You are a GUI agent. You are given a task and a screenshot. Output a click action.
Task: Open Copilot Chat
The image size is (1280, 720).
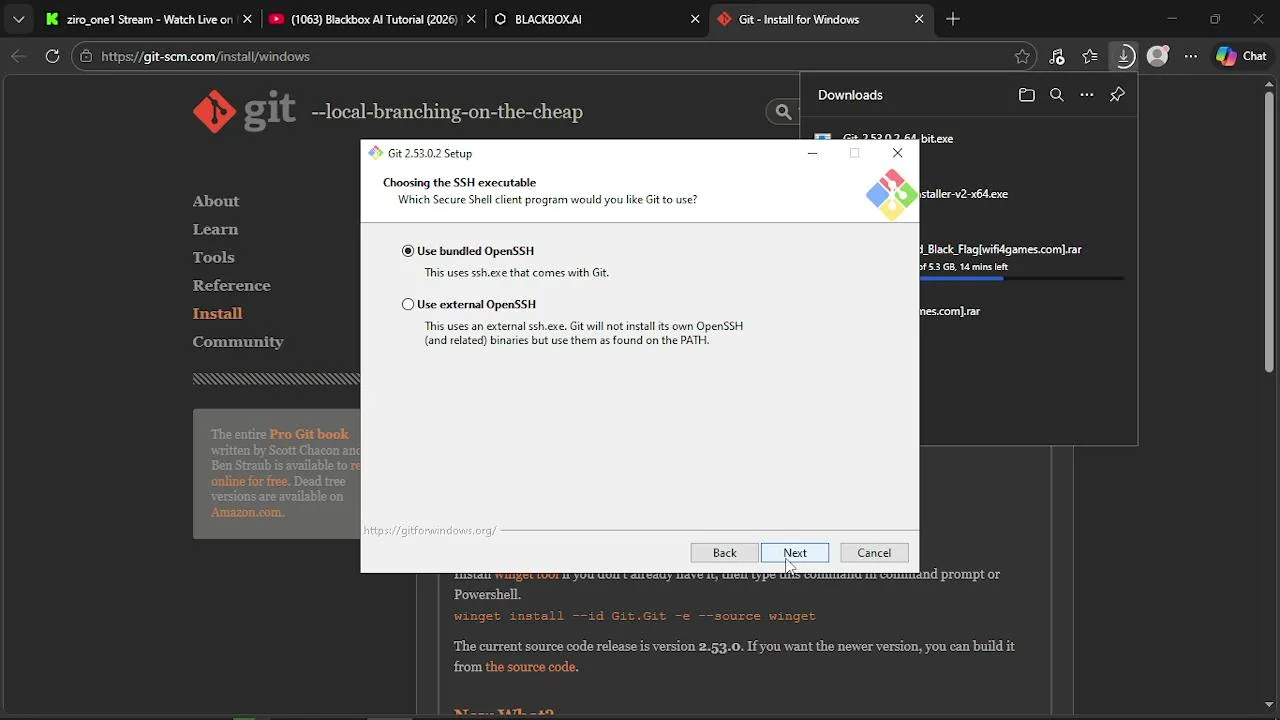click(1241, 56)
